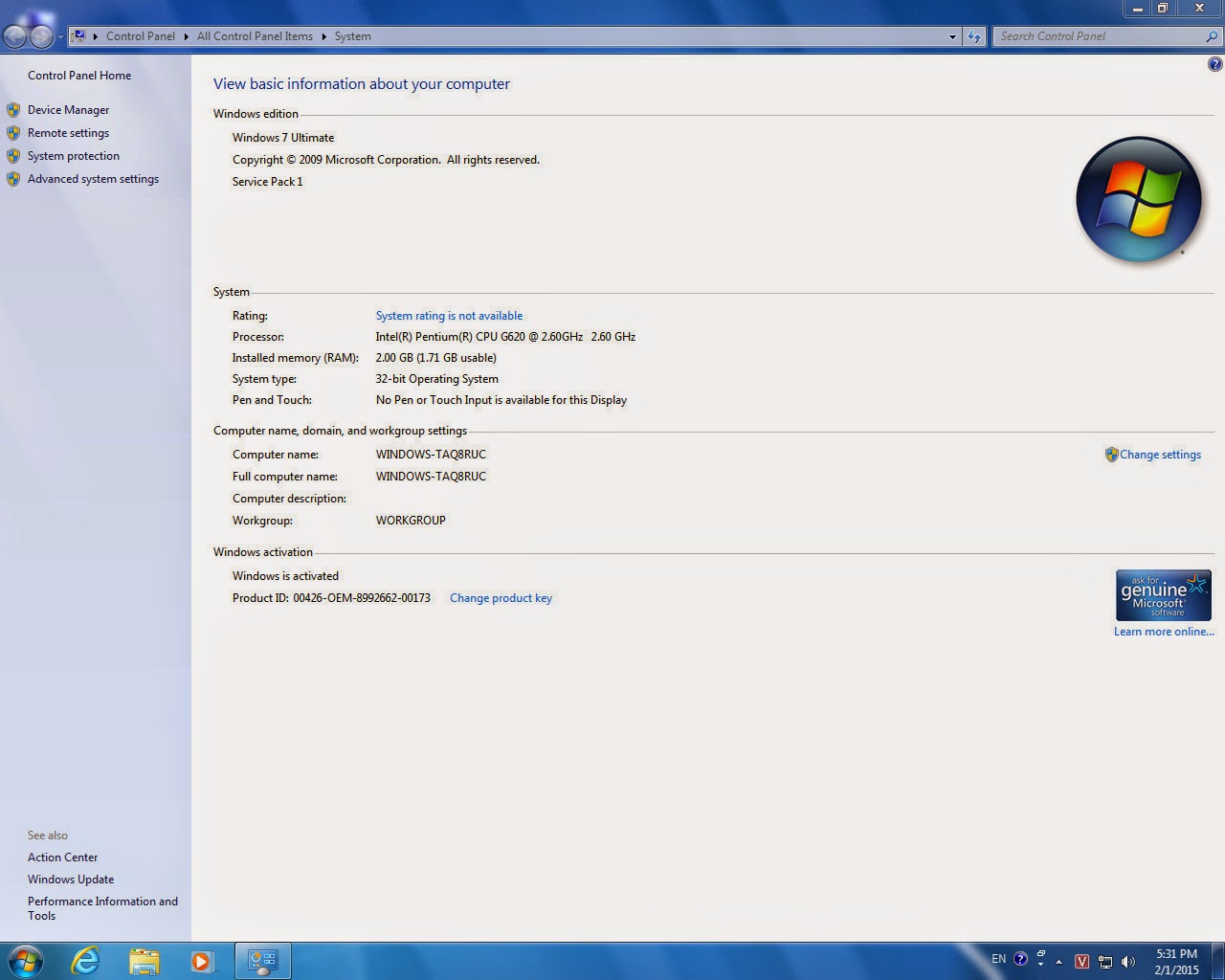Viewport: 1225px width, 980px height.
Task: Click the EN language indicator in tray
Action: coord(998,959)
